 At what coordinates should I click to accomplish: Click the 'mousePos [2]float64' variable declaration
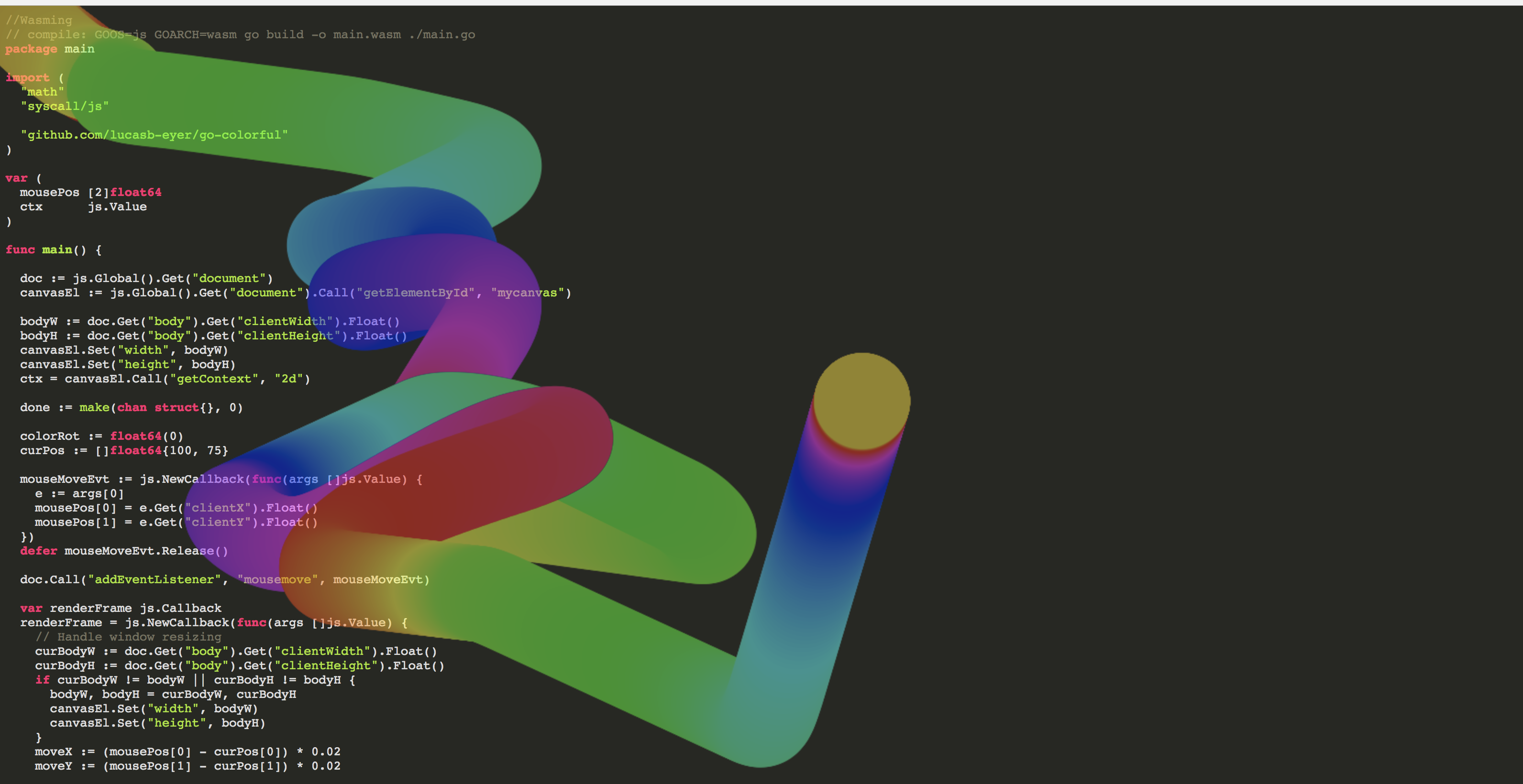tap(90, 192)
